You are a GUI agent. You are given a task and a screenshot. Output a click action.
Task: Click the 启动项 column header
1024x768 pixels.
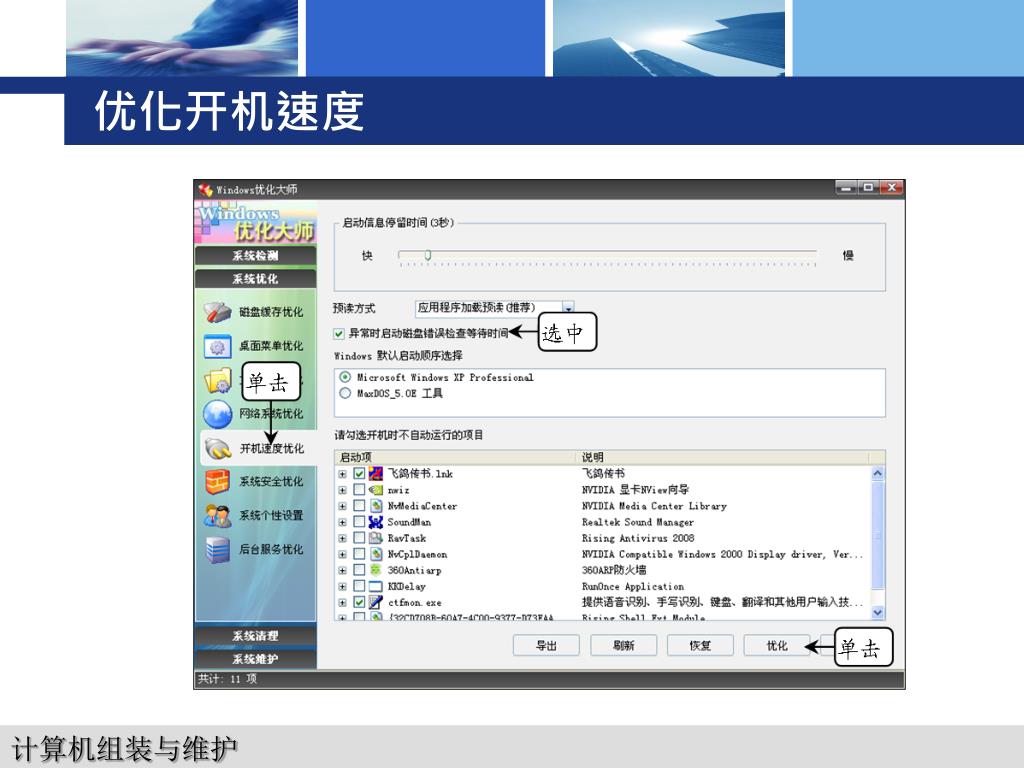[456, 457]
